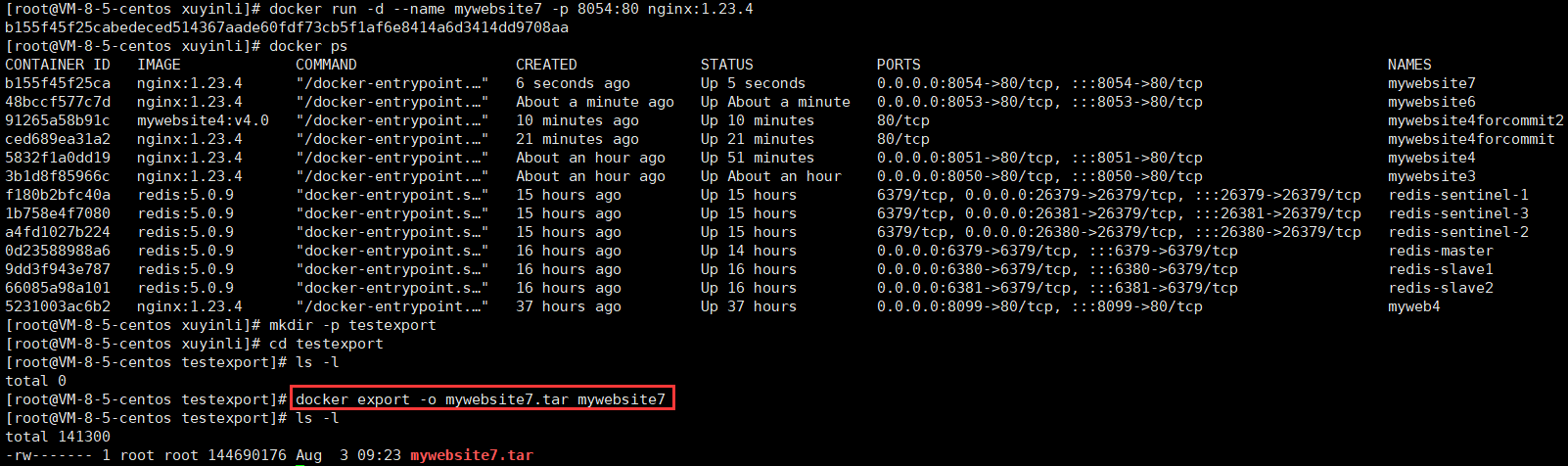Click the cd testexport command
This screenshot has width=1568, height=466.
[326, 344]
